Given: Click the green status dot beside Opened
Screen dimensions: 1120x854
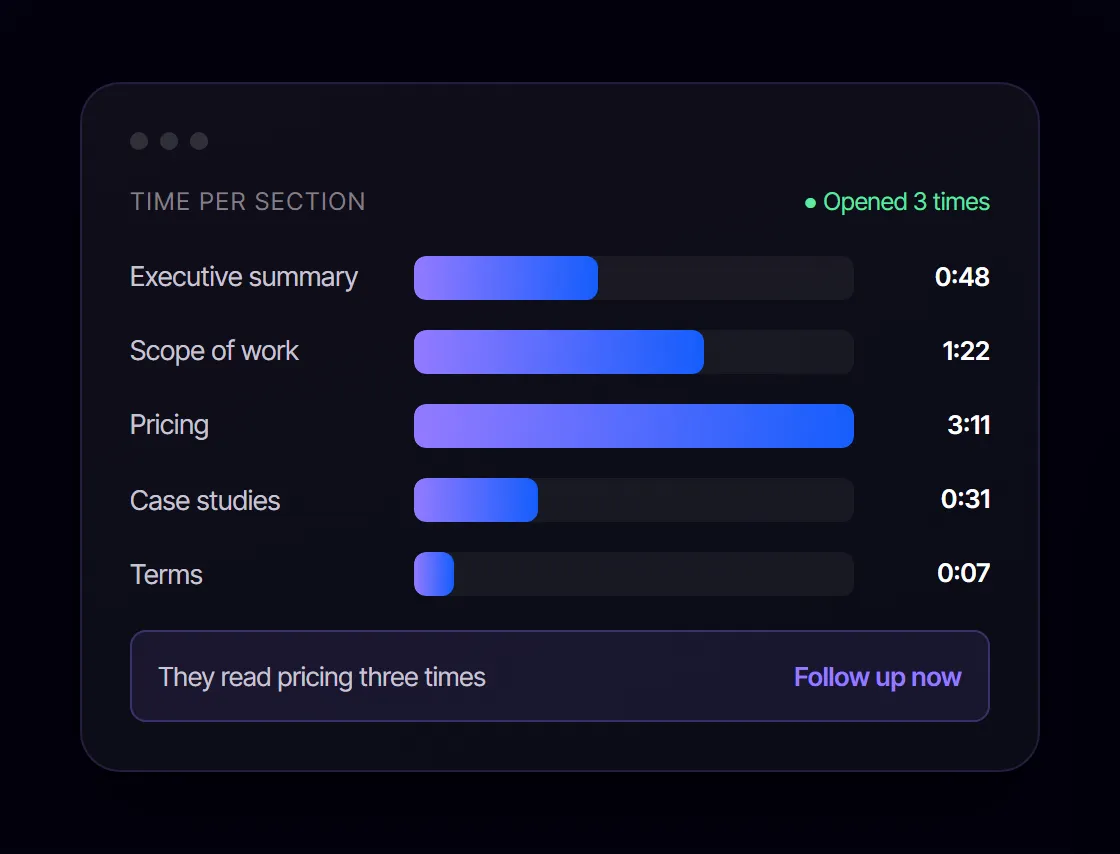Looking at the screenshot, I should coord(810,204).
